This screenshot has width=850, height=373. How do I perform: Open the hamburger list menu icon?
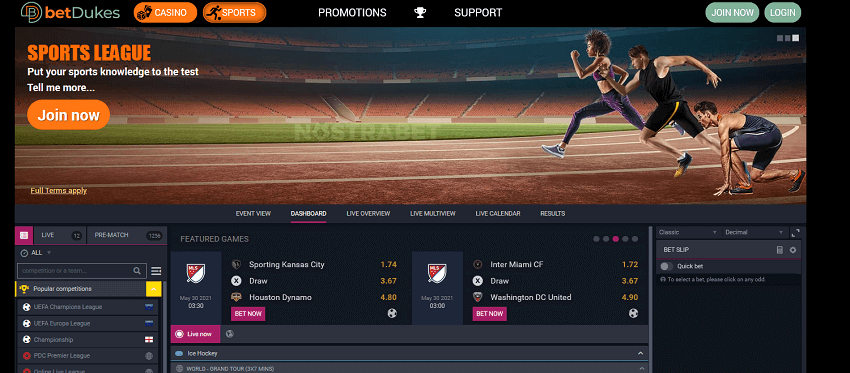point(156,271)
